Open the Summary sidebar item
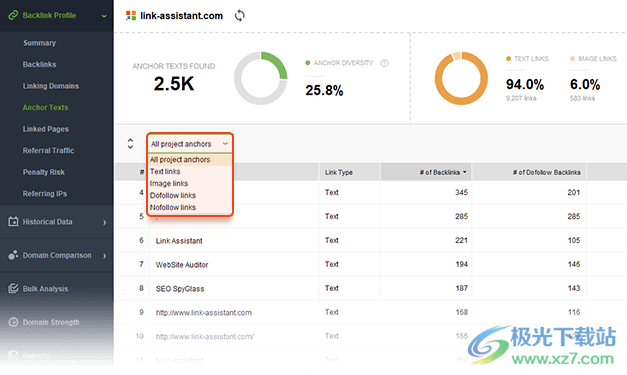 pyautogui.click(x=39, y=43)
